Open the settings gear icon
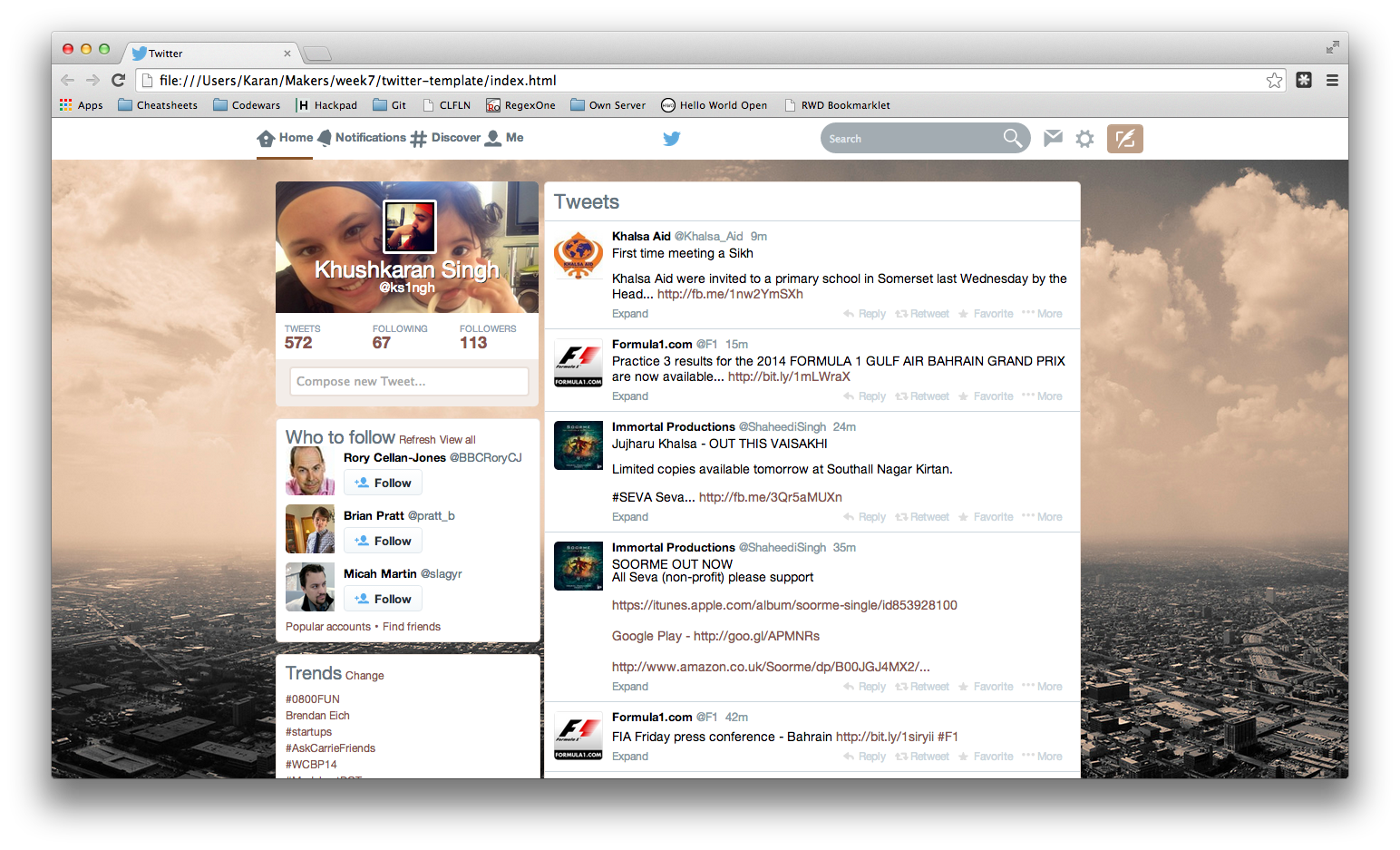Screen dimensions: 1400x850 pos(1084,139)
